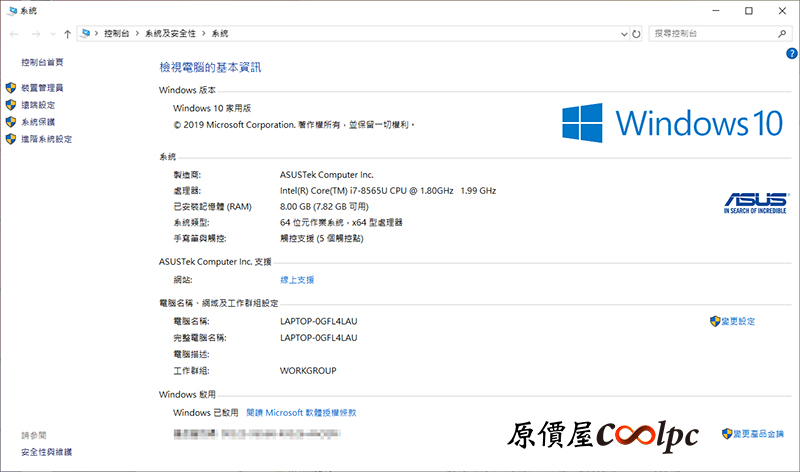This screenshot has width=800, height=472.
Task: Refresh the control panel page
Action: [x=636, y=34]
